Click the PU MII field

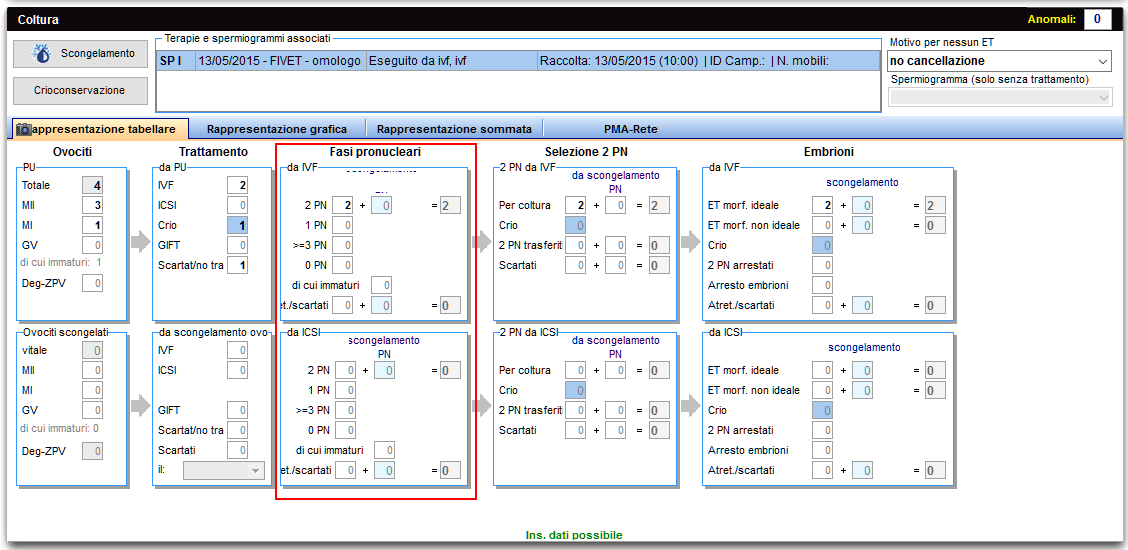pos(93,205)
